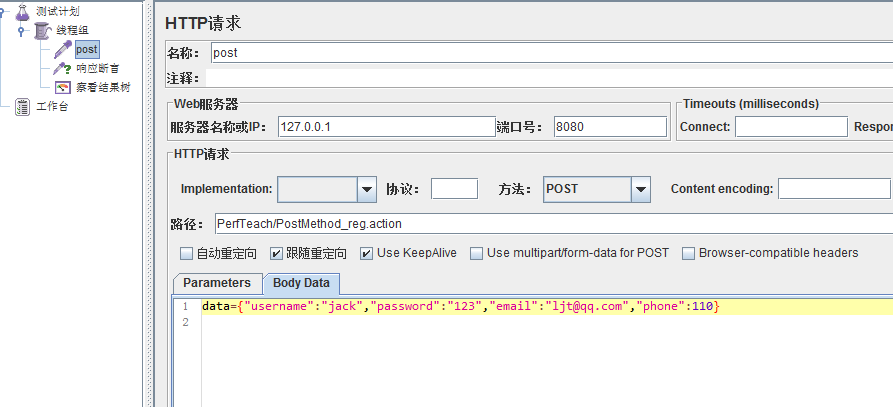Select the 测试计划 root node
The height and width of the screenshot is (407, 893).
pos(58,11)
